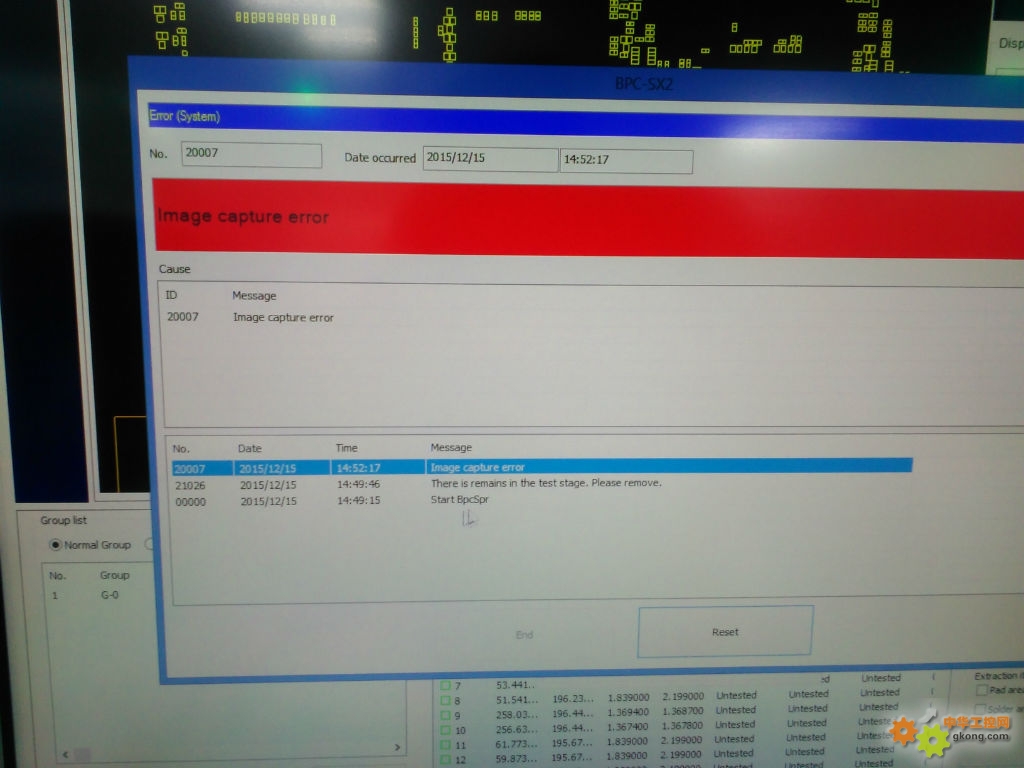Tick the checkbox for row 9
This screenshot has width=1024, height=768.
click(x=446, y=715)
